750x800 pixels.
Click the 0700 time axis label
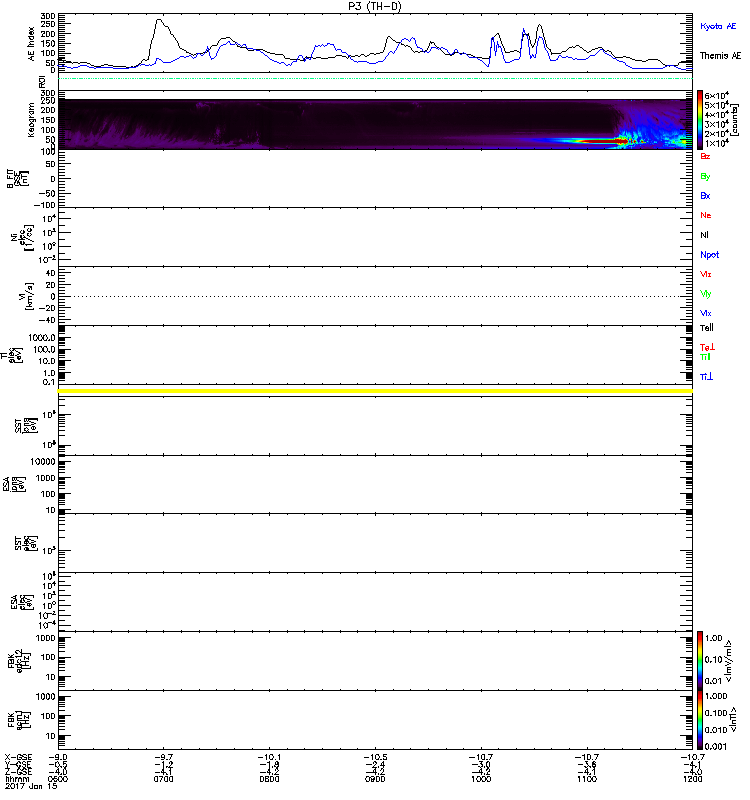pyautogui.click(x=163, y=779)
